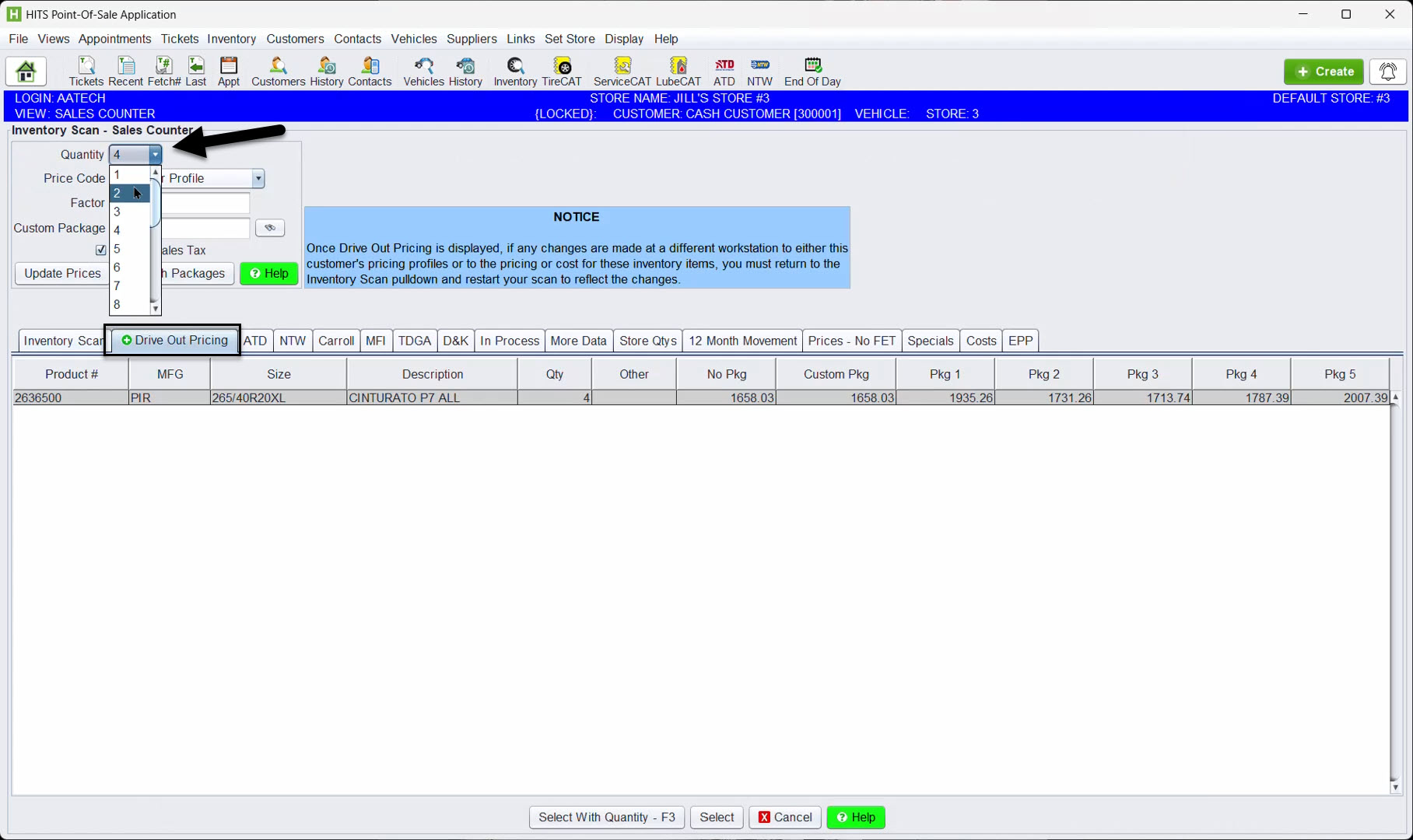
Task: Choose quantity 6 from the dropdown list
Action: point(117,268)
